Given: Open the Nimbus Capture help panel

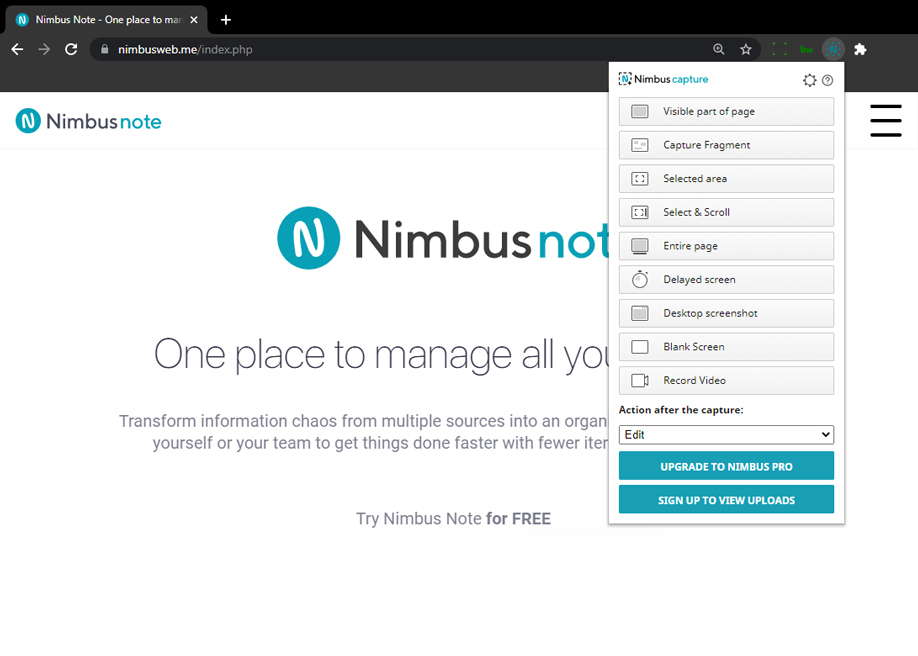Looking at the screenshot, I should (x=828, y=80).
